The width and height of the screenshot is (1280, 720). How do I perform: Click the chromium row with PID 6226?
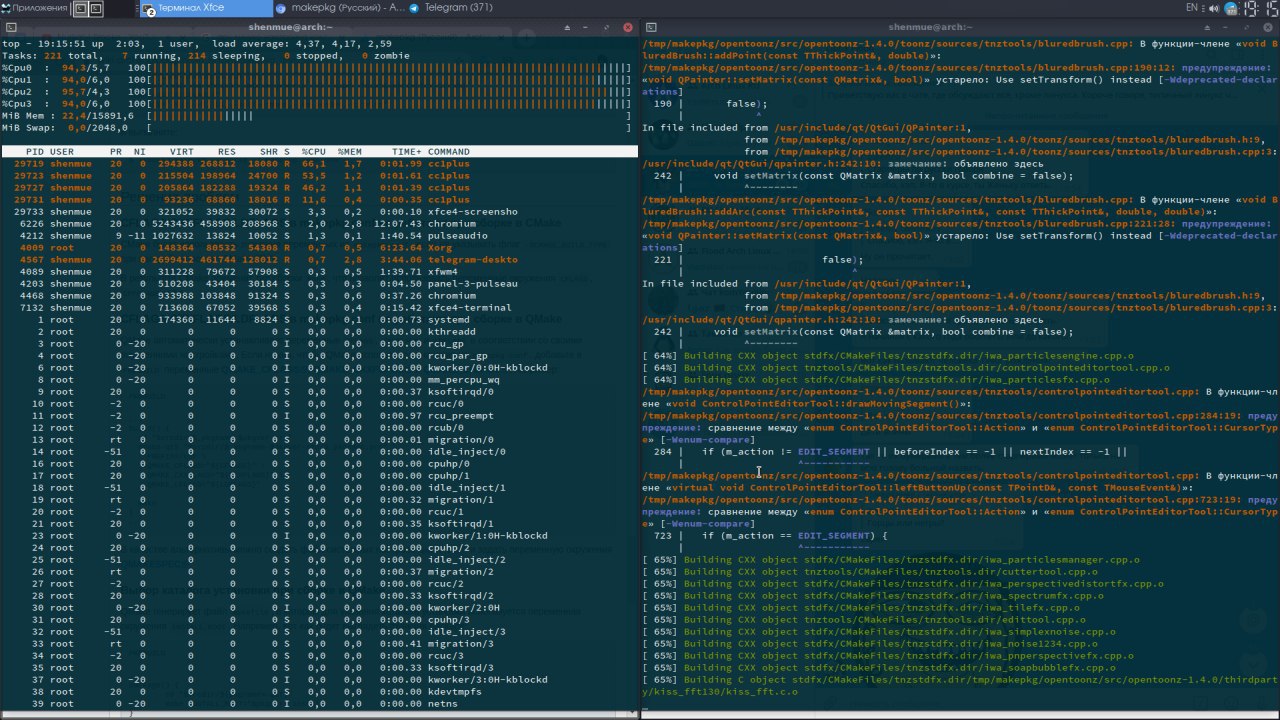[x=319, y=224]
